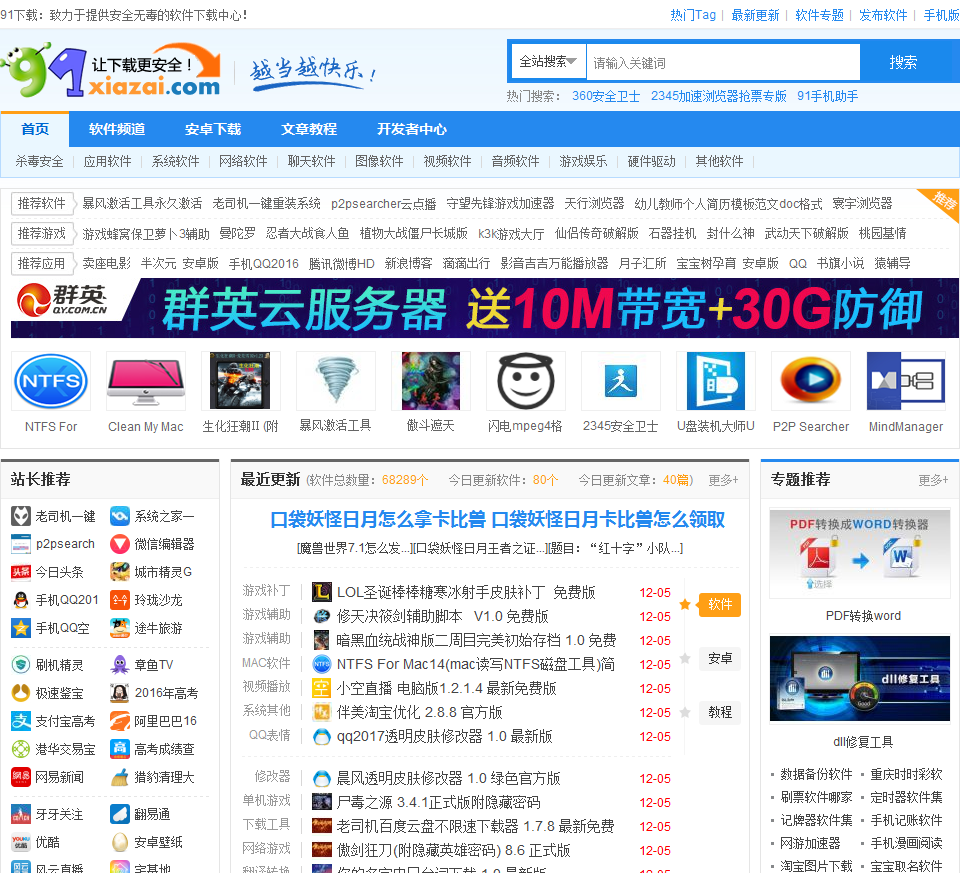Open the U盘装机大师 icon

[716, 381]
